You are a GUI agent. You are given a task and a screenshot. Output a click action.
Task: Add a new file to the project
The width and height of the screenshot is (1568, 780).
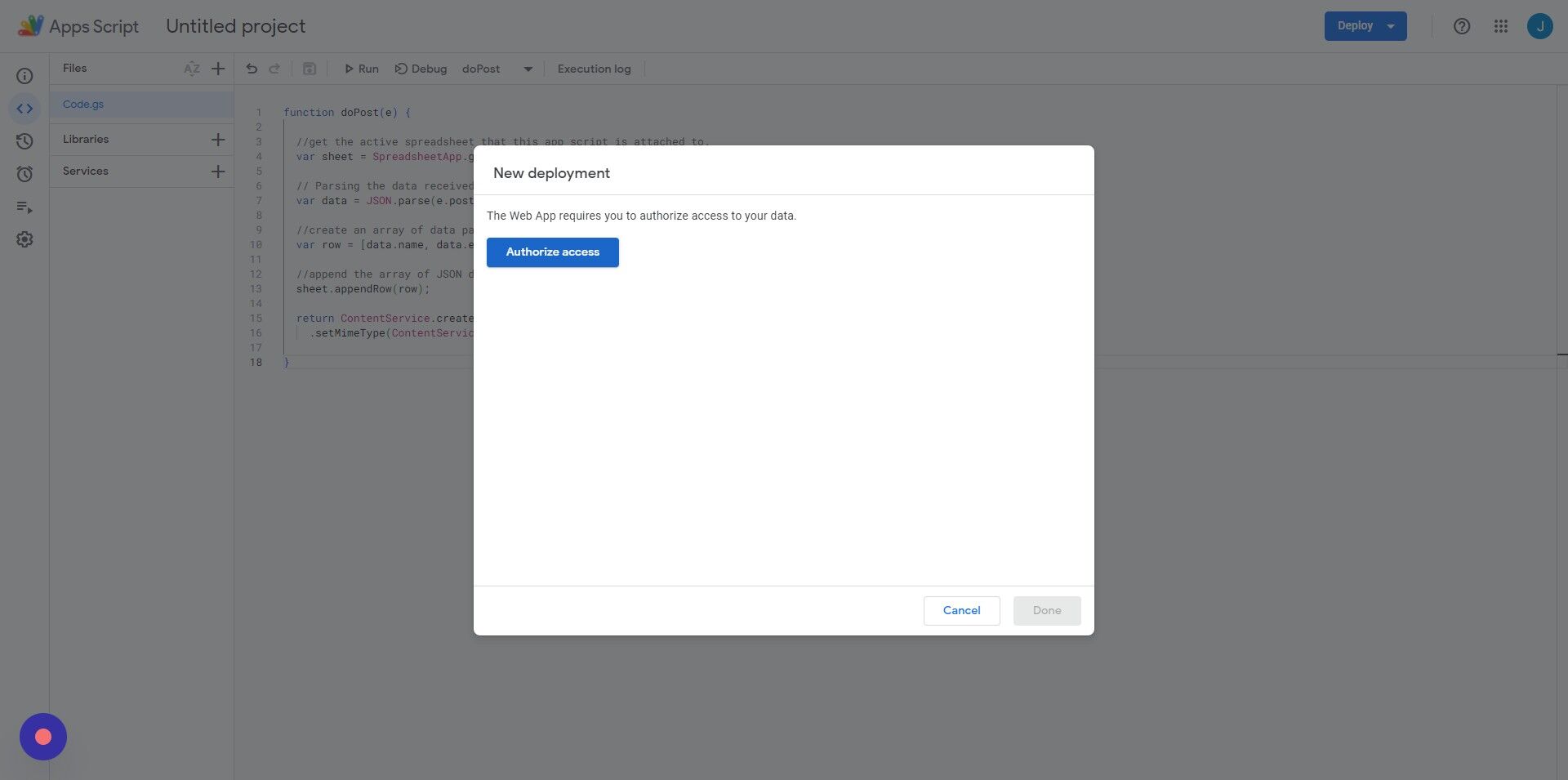217,69
